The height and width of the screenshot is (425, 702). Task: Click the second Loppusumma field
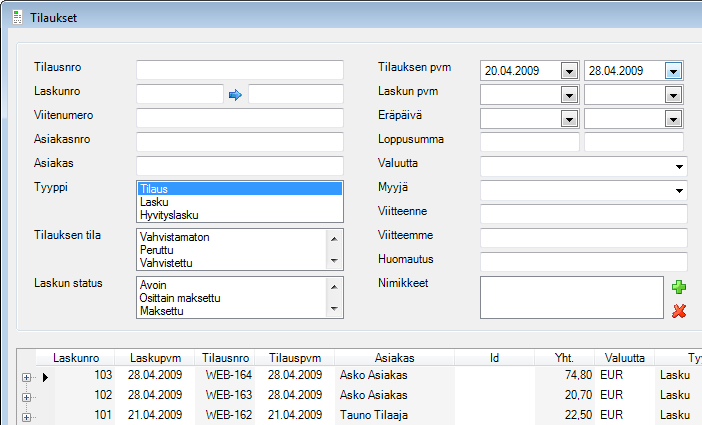pos(634,142)
